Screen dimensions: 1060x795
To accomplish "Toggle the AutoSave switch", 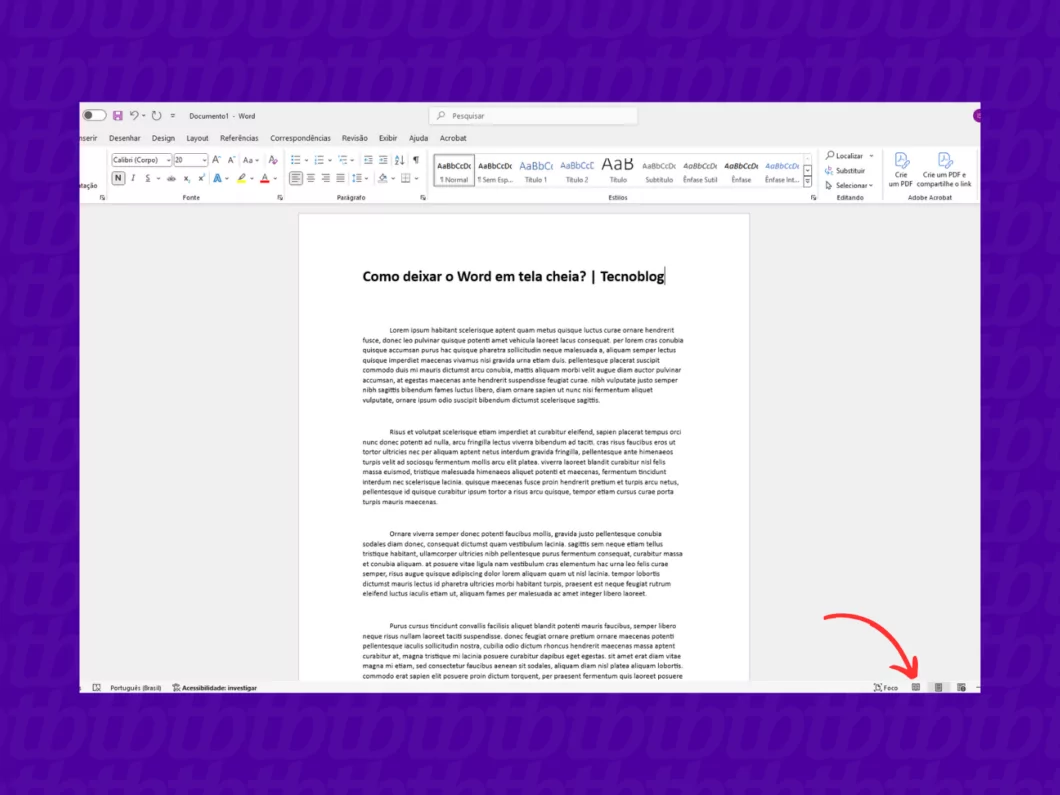I will pyautogui.click(x=94, y=116).
